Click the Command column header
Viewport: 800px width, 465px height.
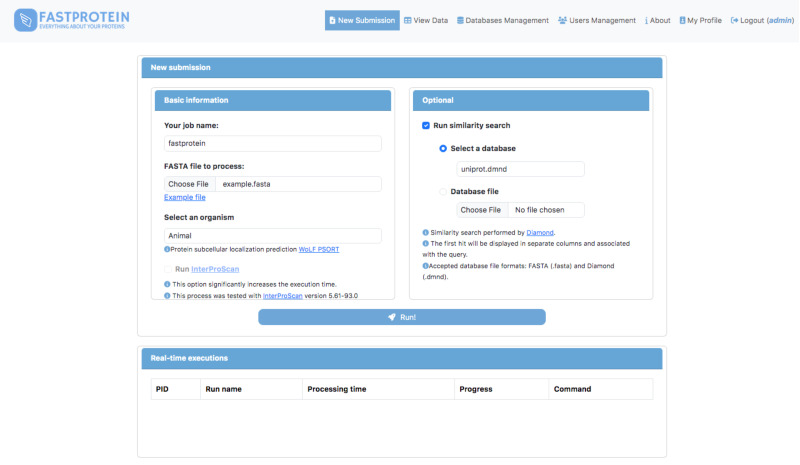click(x=601, y=389)
